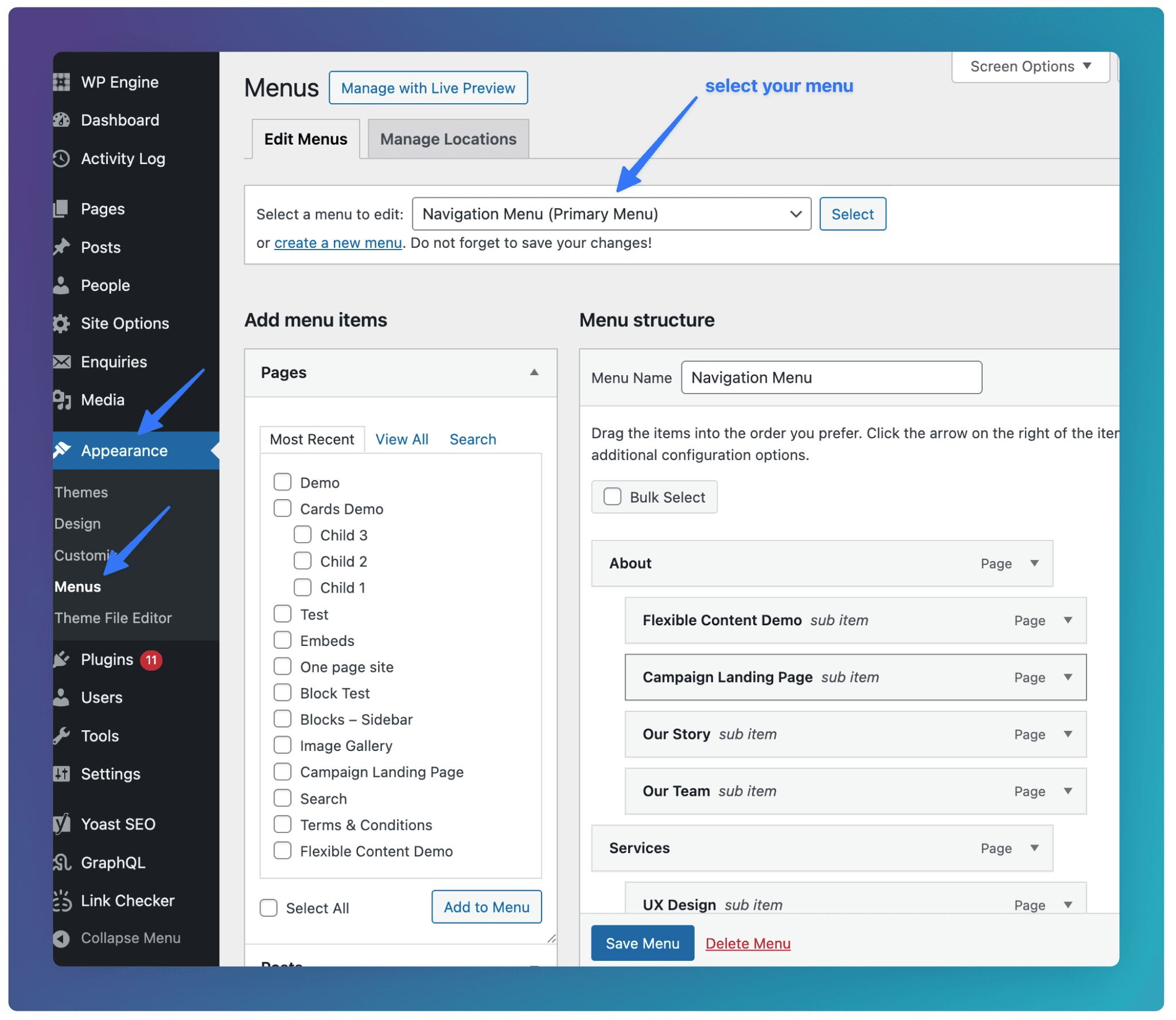Image resolution: width=1176 pixels, height=1020 pixels.
Task: Click the People person icon
Action: click(x=61, y=285)
